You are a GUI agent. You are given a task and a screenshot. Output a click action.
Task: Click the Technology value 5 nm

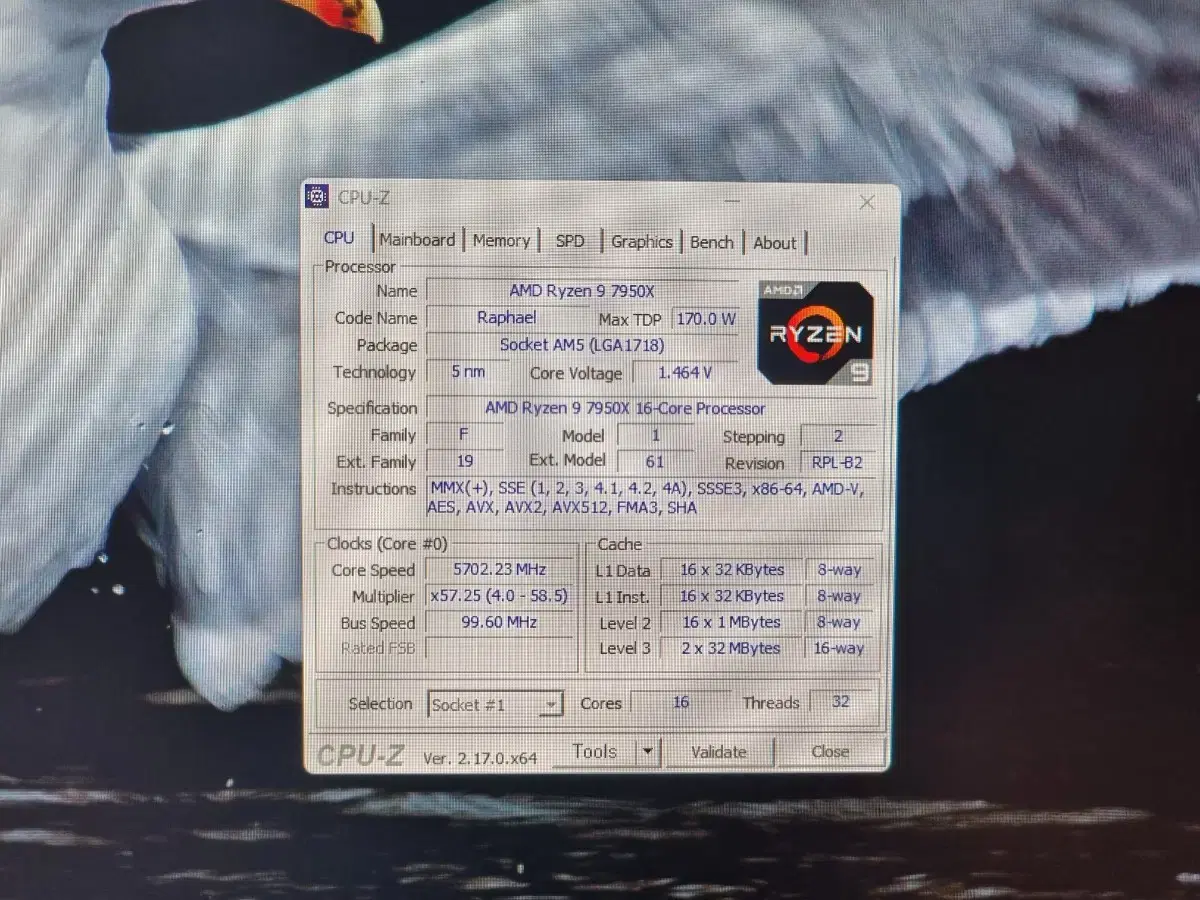467,371
